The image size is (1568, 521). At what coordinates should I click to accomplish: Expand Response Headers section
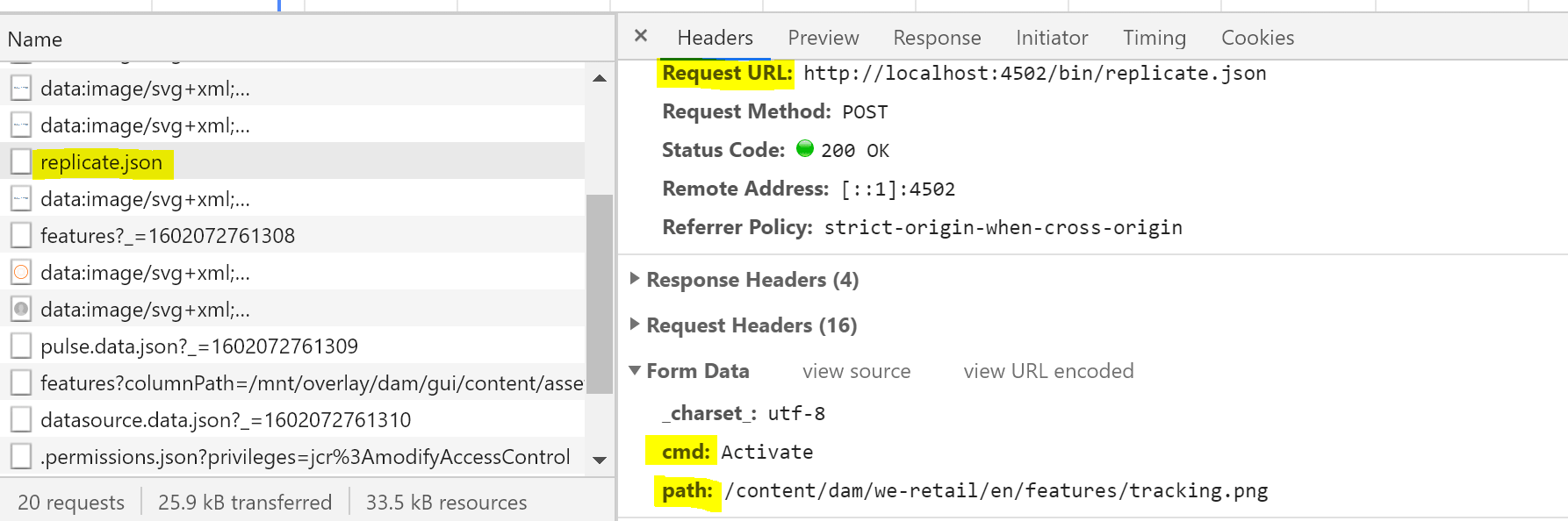[x=635, y=279]
